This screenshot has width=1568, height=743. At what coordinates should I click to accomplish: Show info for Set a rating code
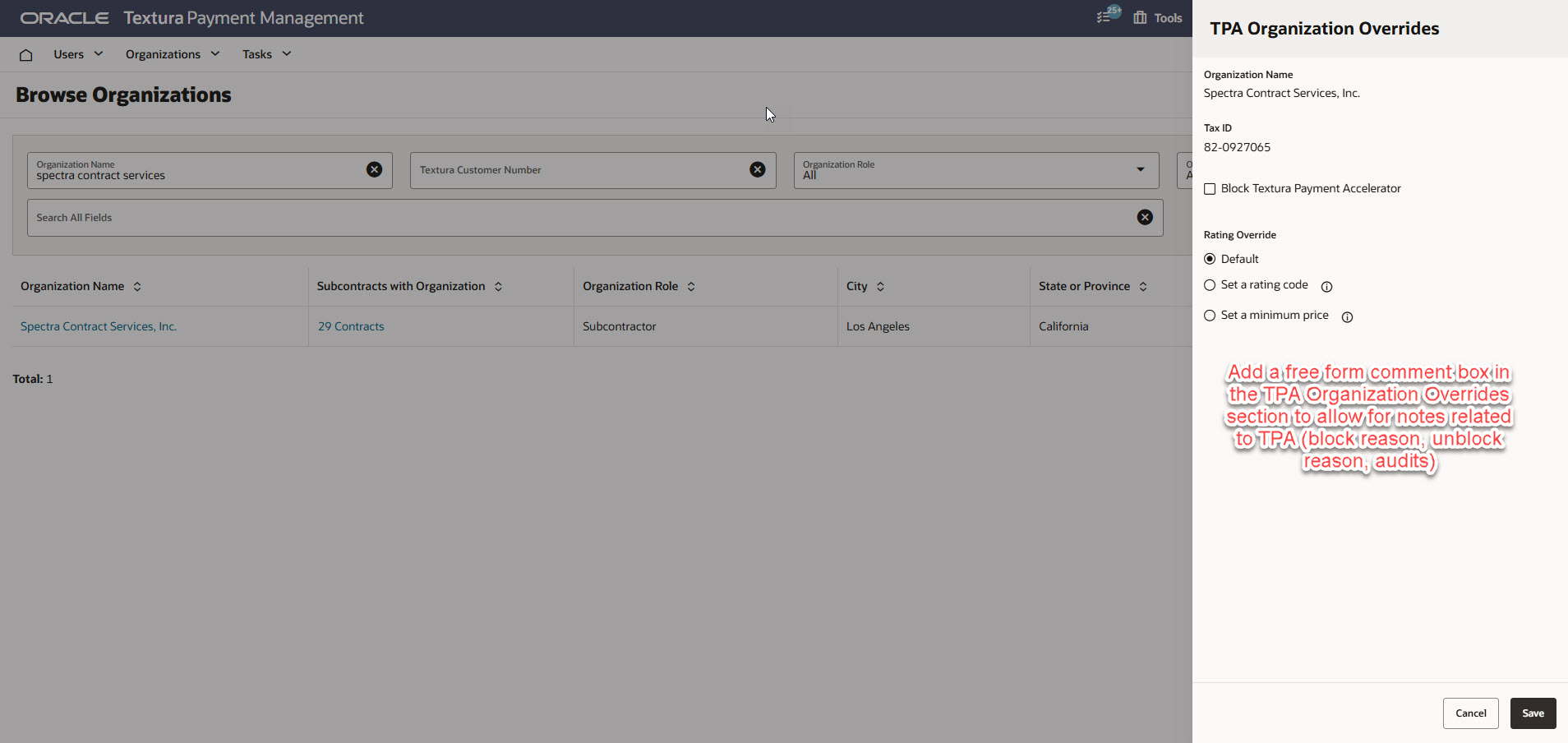pos(1326,287)
